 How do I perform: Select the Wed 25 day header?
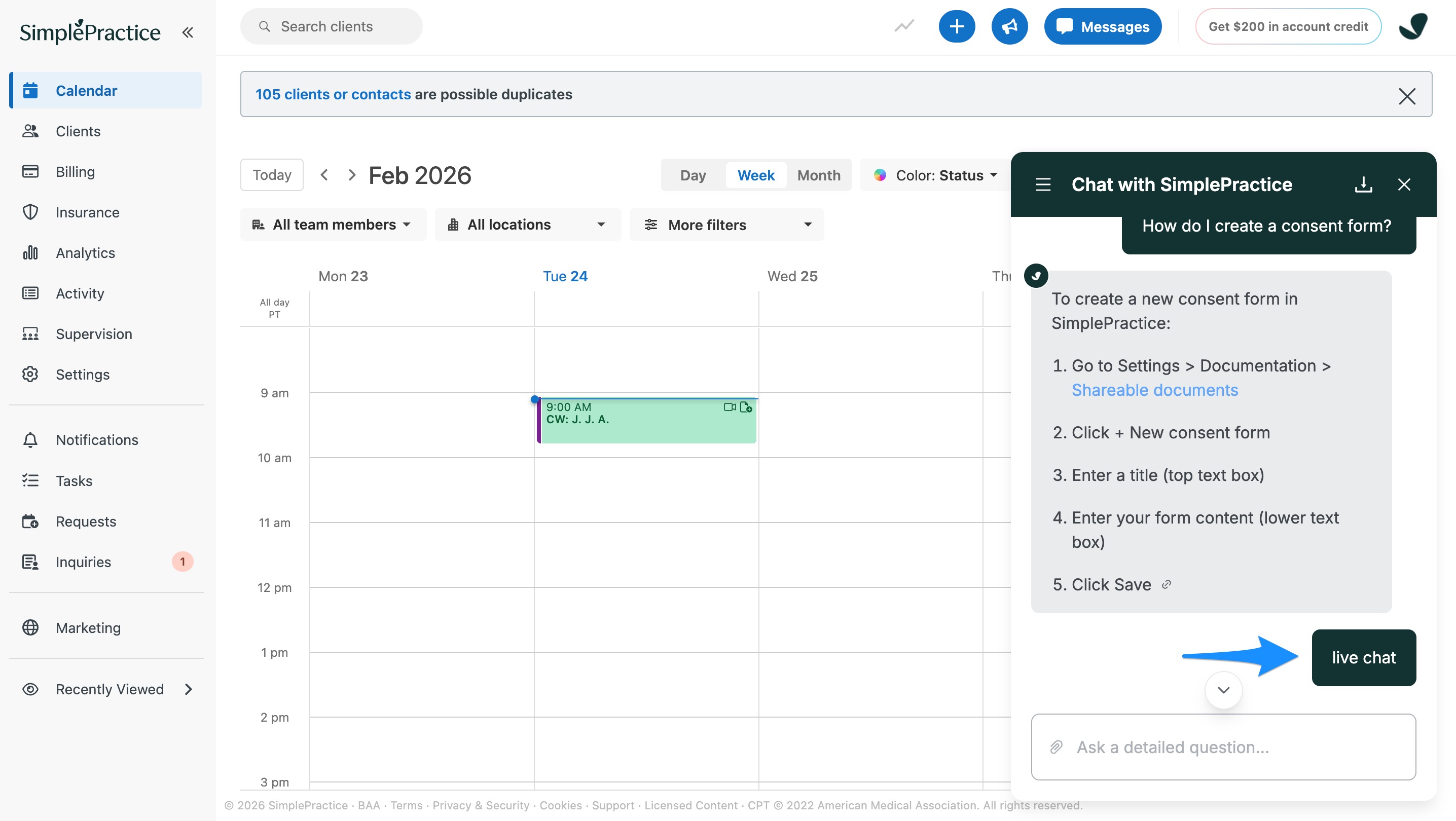[x=792, y=276]
